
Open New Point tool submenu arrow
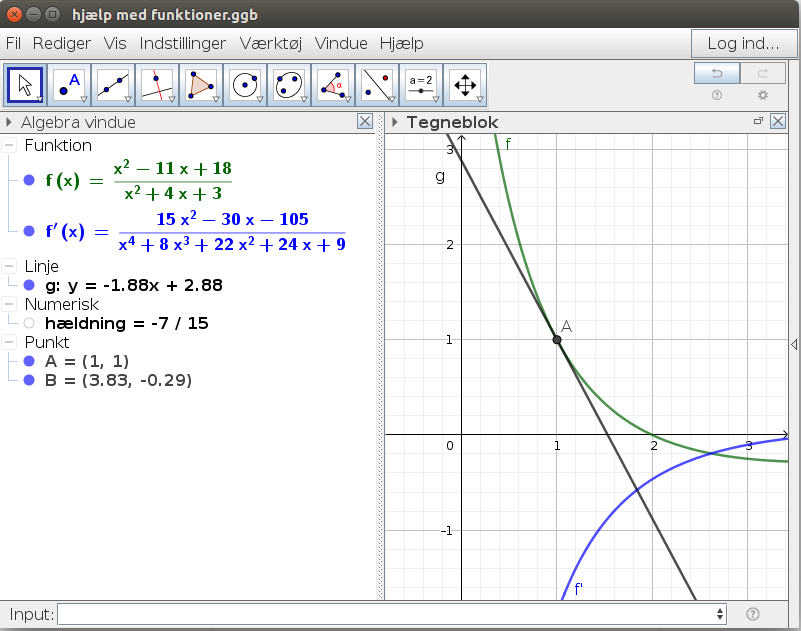84,99
